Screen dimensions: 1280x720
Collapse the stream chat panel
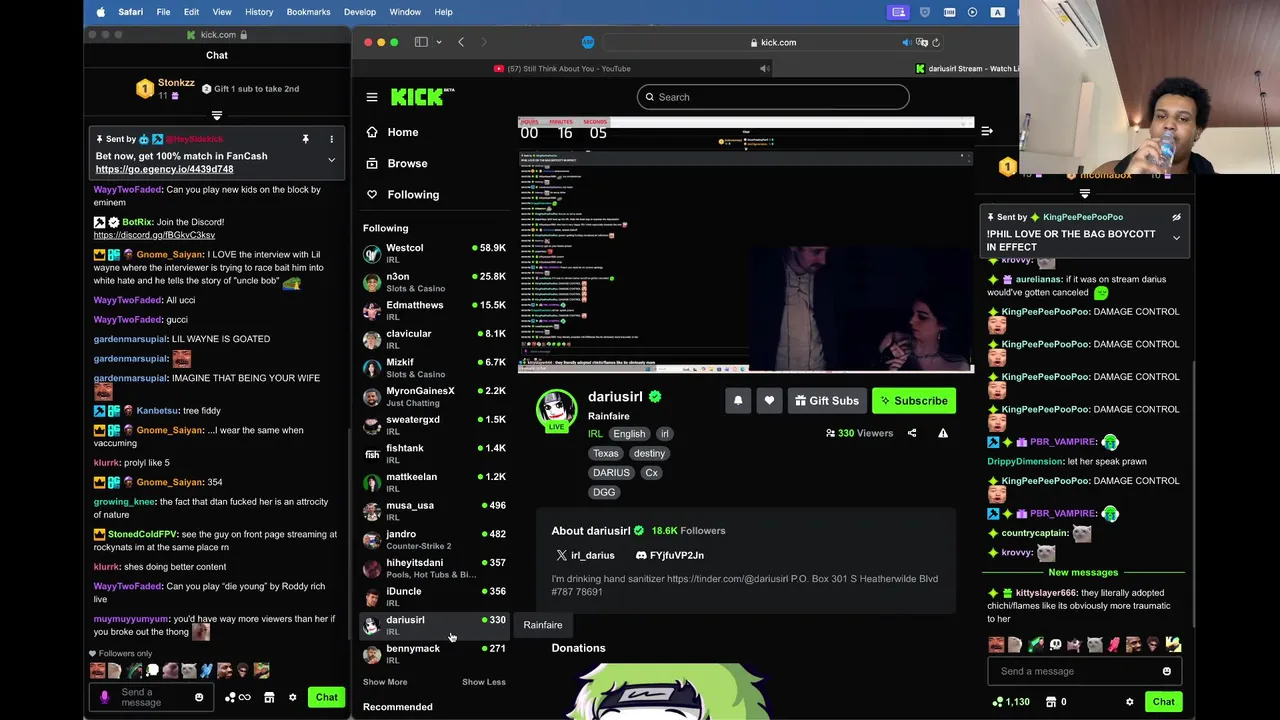[987, 131]
